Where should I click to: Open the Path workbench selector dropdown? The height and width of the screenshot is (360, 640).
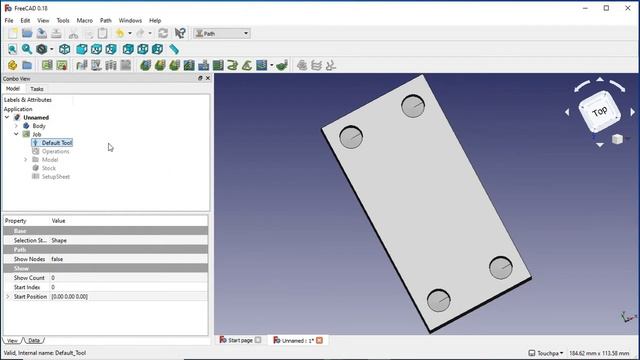222,33
